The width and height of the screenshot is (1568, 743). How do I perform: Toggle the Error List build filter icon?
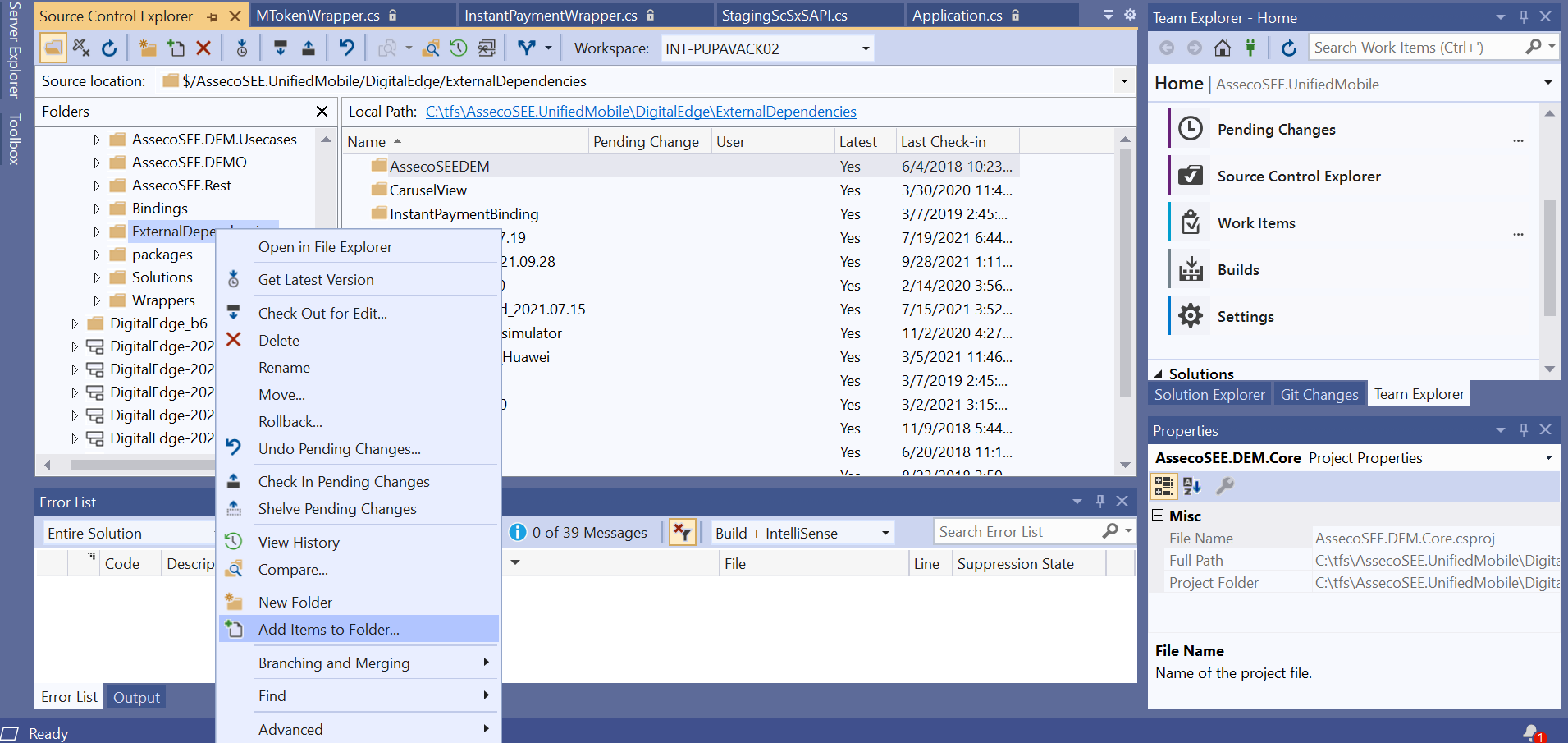pos(682,533)
